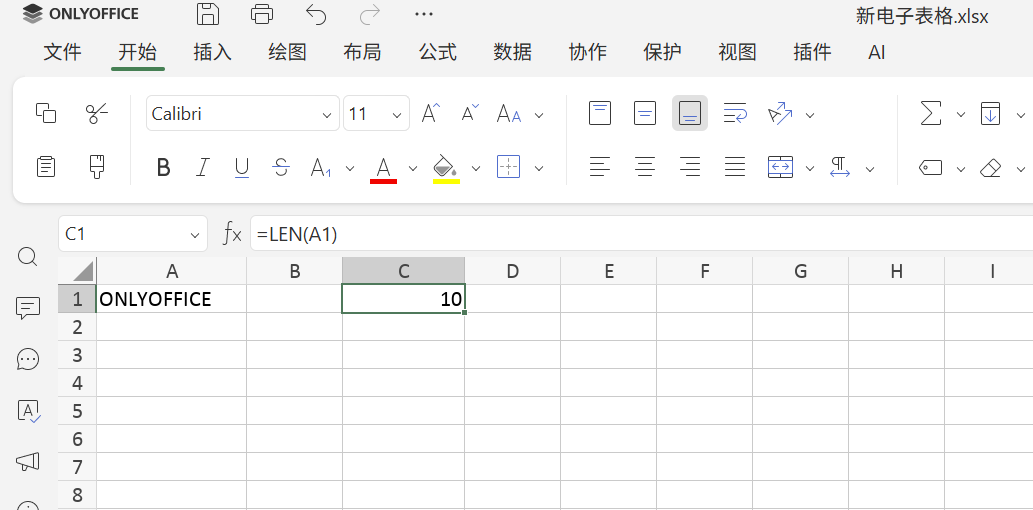This screenshot has width=1033, height=510.
Task: Open the font size 11 dropdown
Action: pyautogui.click(x=397, y=115)
